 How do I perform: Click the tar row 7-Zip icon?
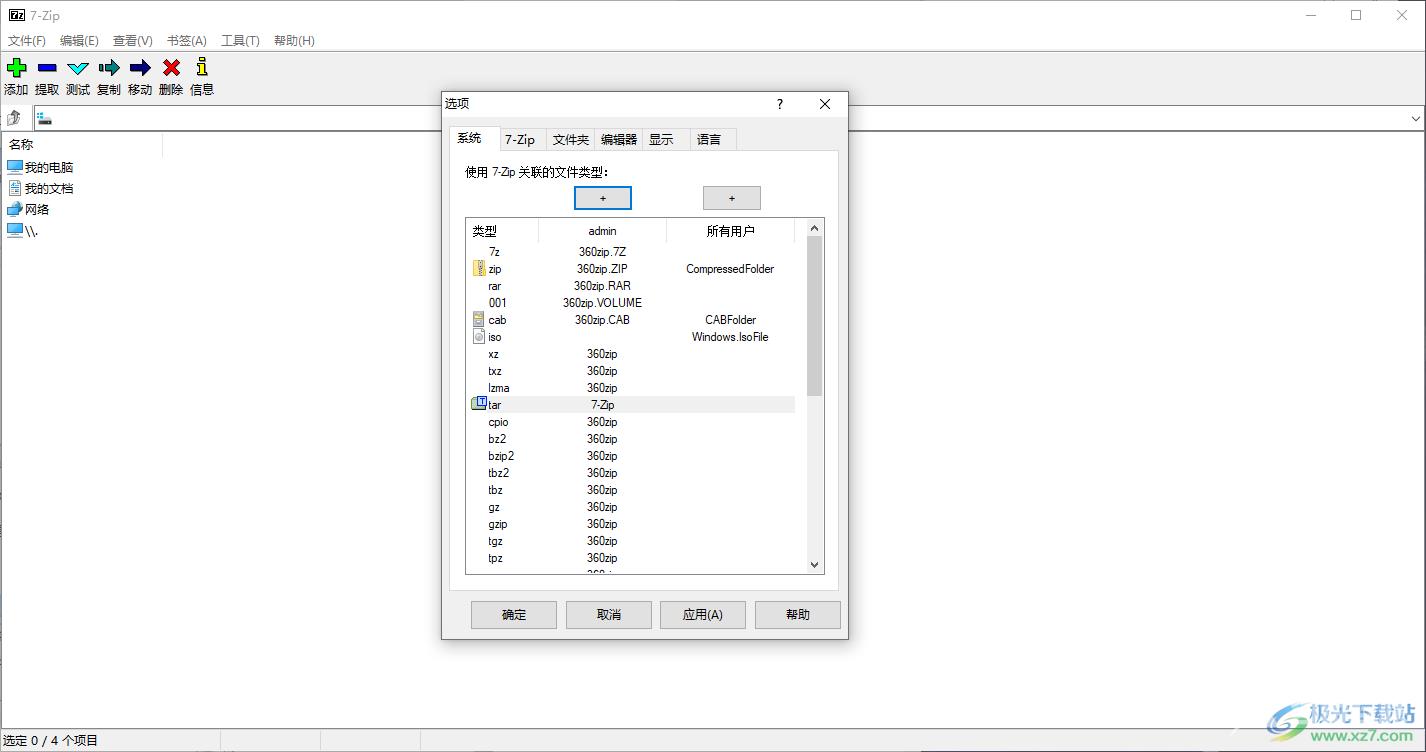pos(479,404)
